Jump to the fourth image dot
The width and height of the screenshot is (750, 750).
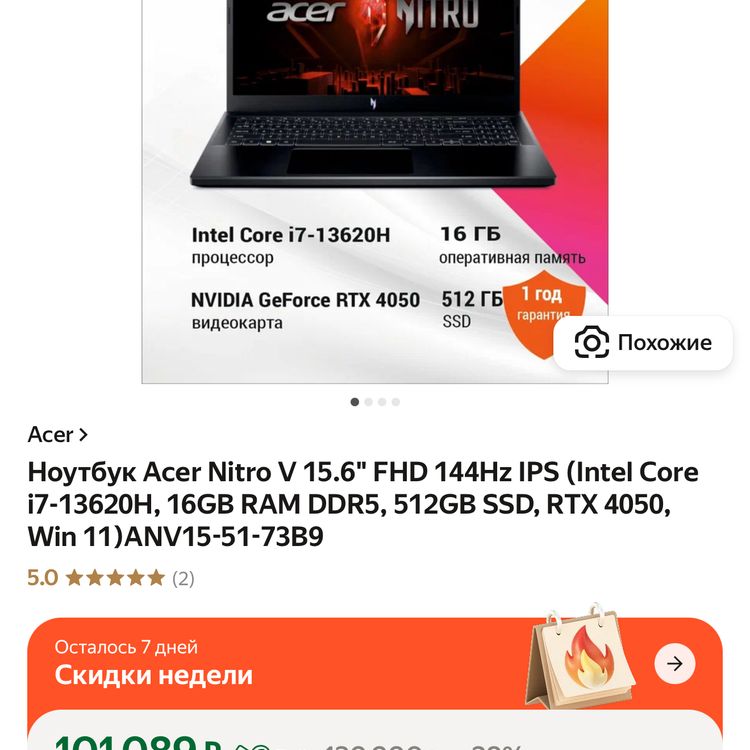coord(396,402)
